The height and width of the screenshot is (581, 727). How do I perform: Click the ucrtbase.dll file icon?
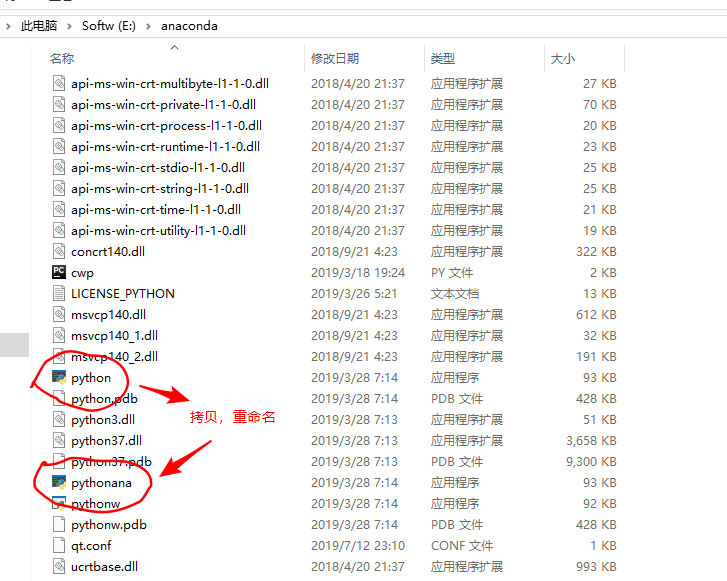click(59, 566)
